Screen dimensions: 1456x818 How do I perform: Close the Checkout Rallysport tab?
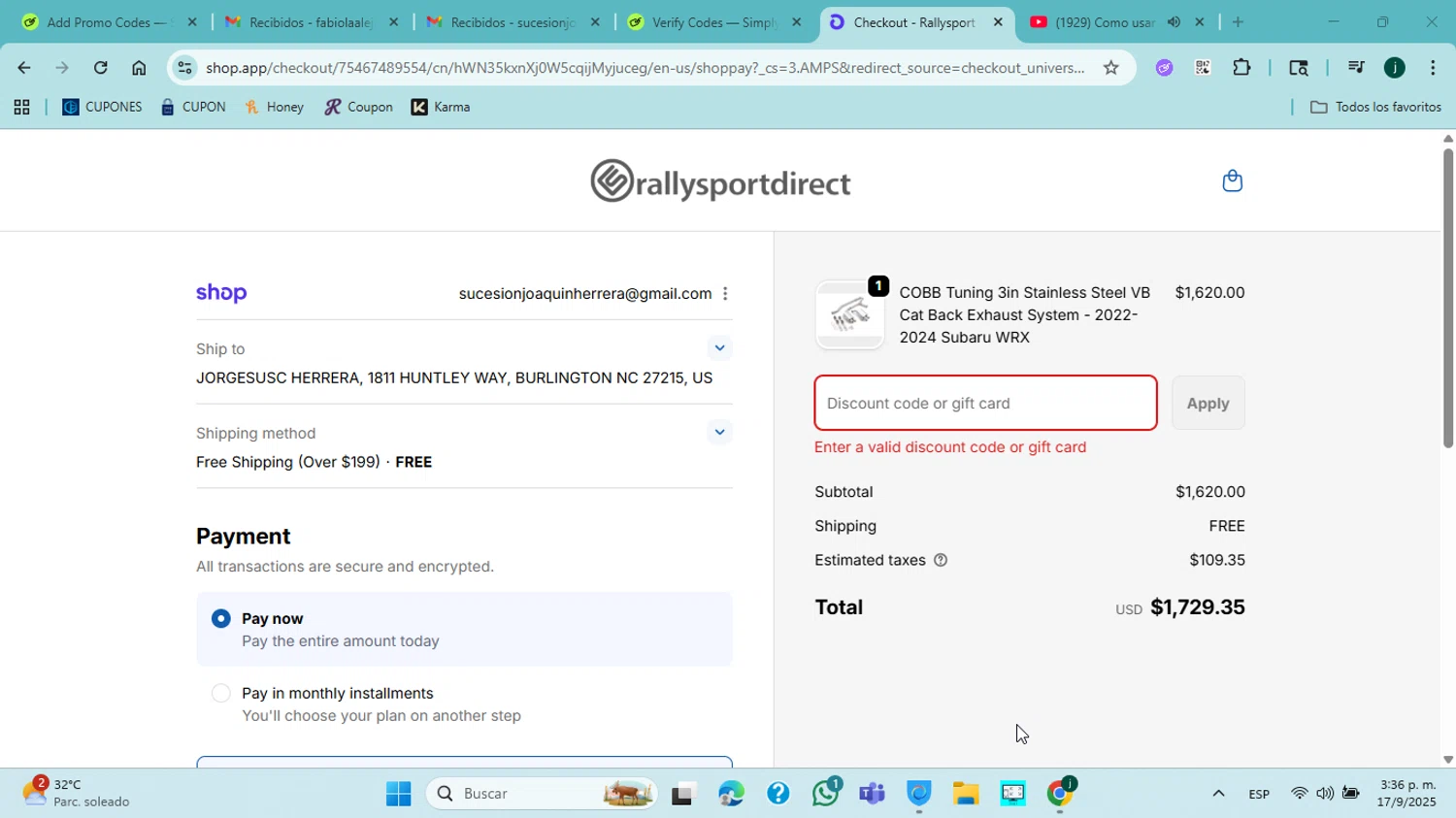coord(998,22)
